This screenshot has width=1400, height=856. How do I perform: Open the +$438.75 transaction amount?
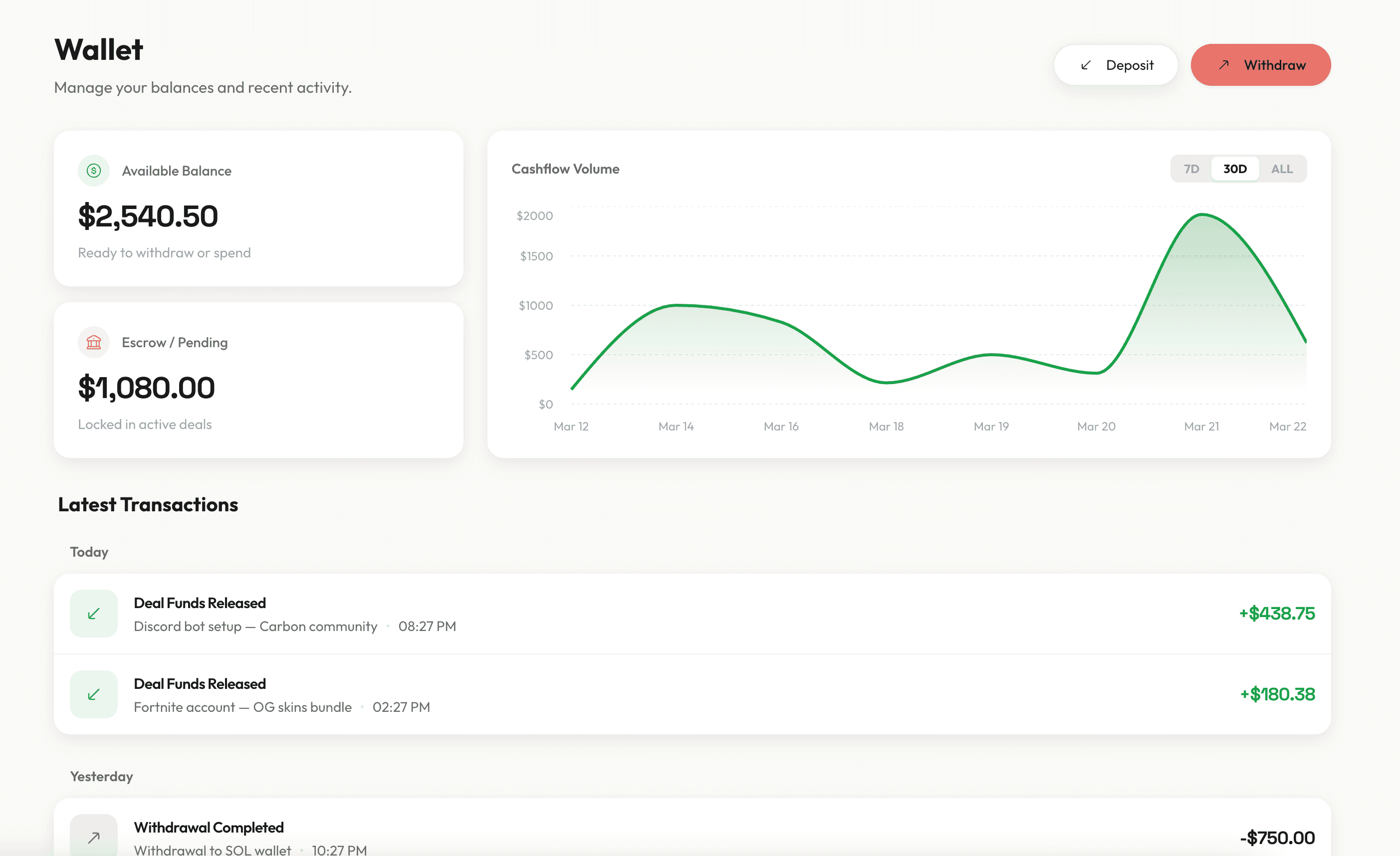tap(1277, 614)
